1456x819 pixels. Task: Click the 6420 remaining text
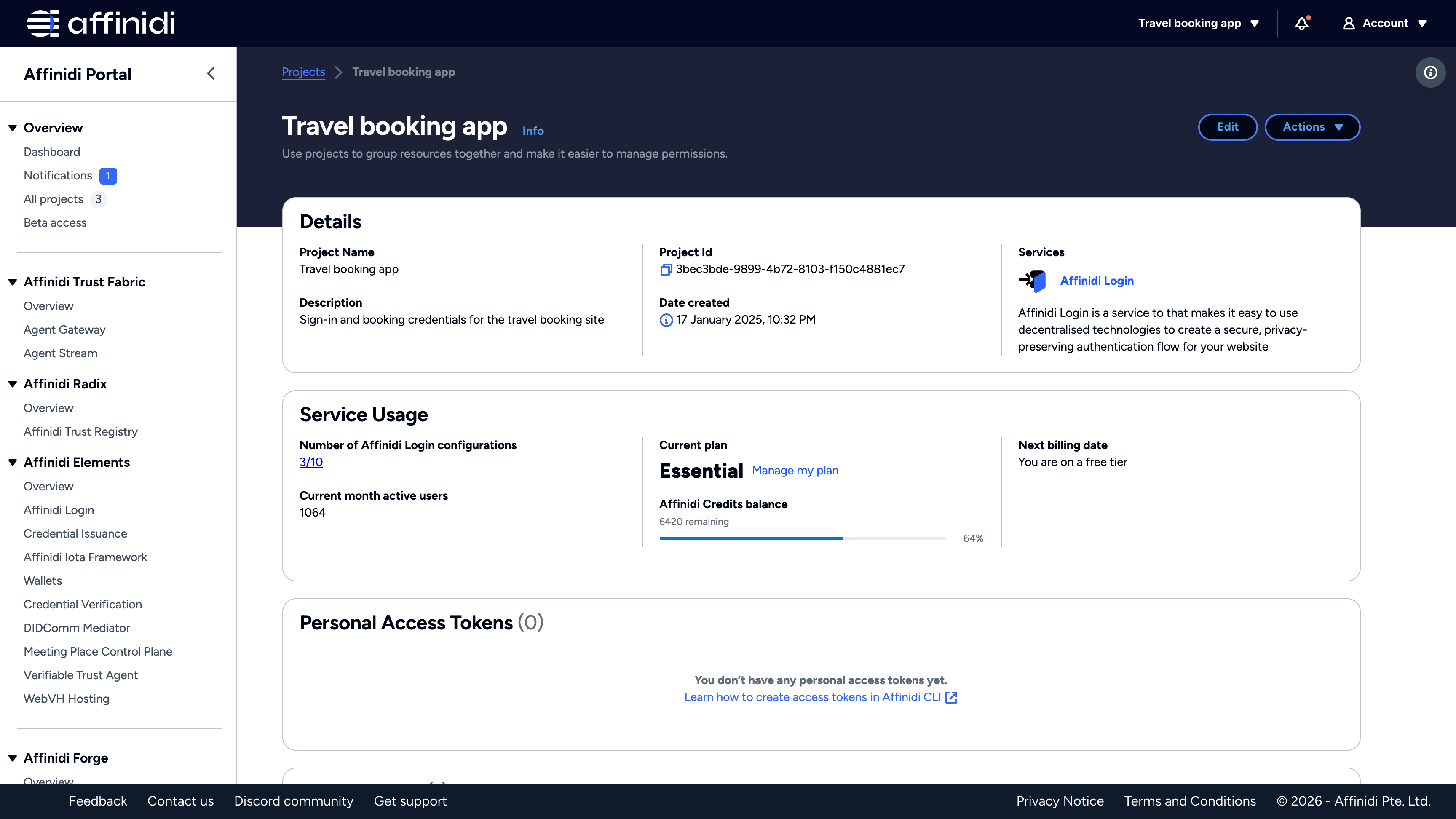693,522
